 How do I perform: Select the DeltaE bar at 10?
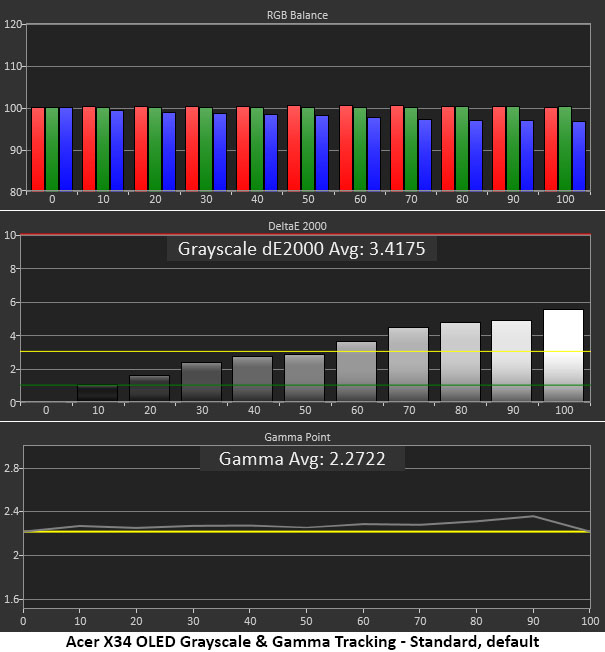[98, 393]
